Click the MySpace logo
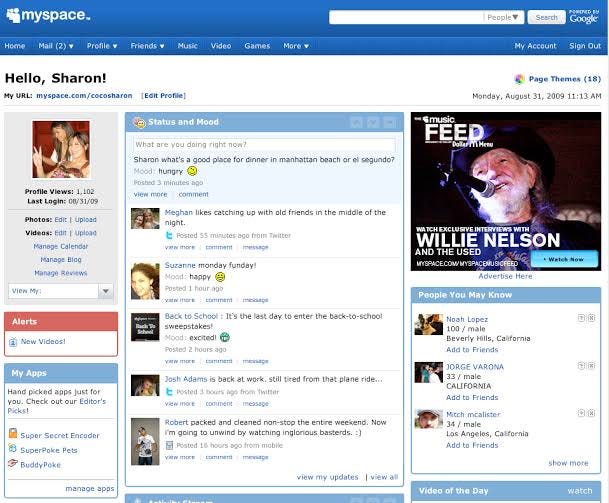 pos(48,15)
